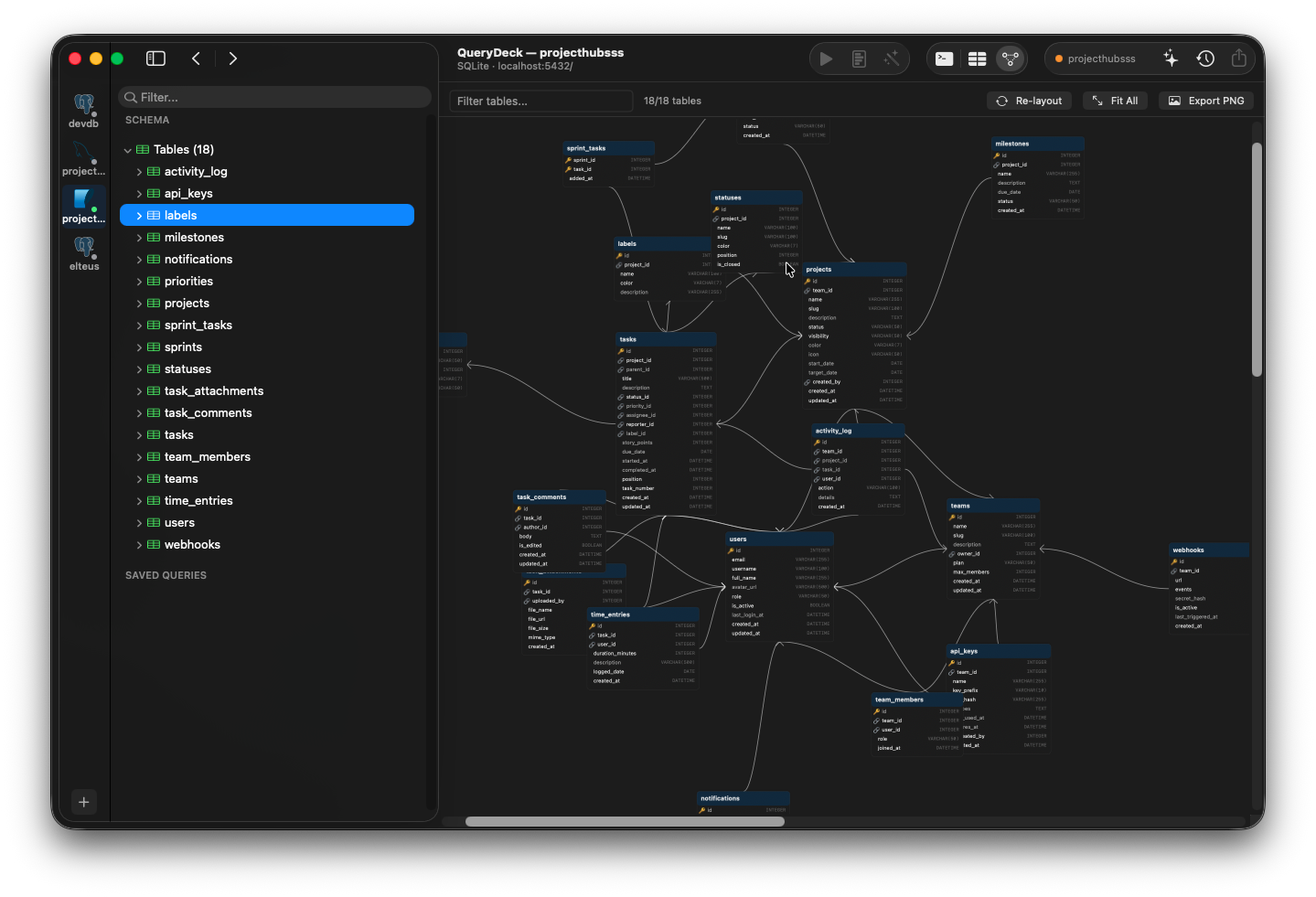Expand the projects table
1316x897 pixels.
coord(139,304)
